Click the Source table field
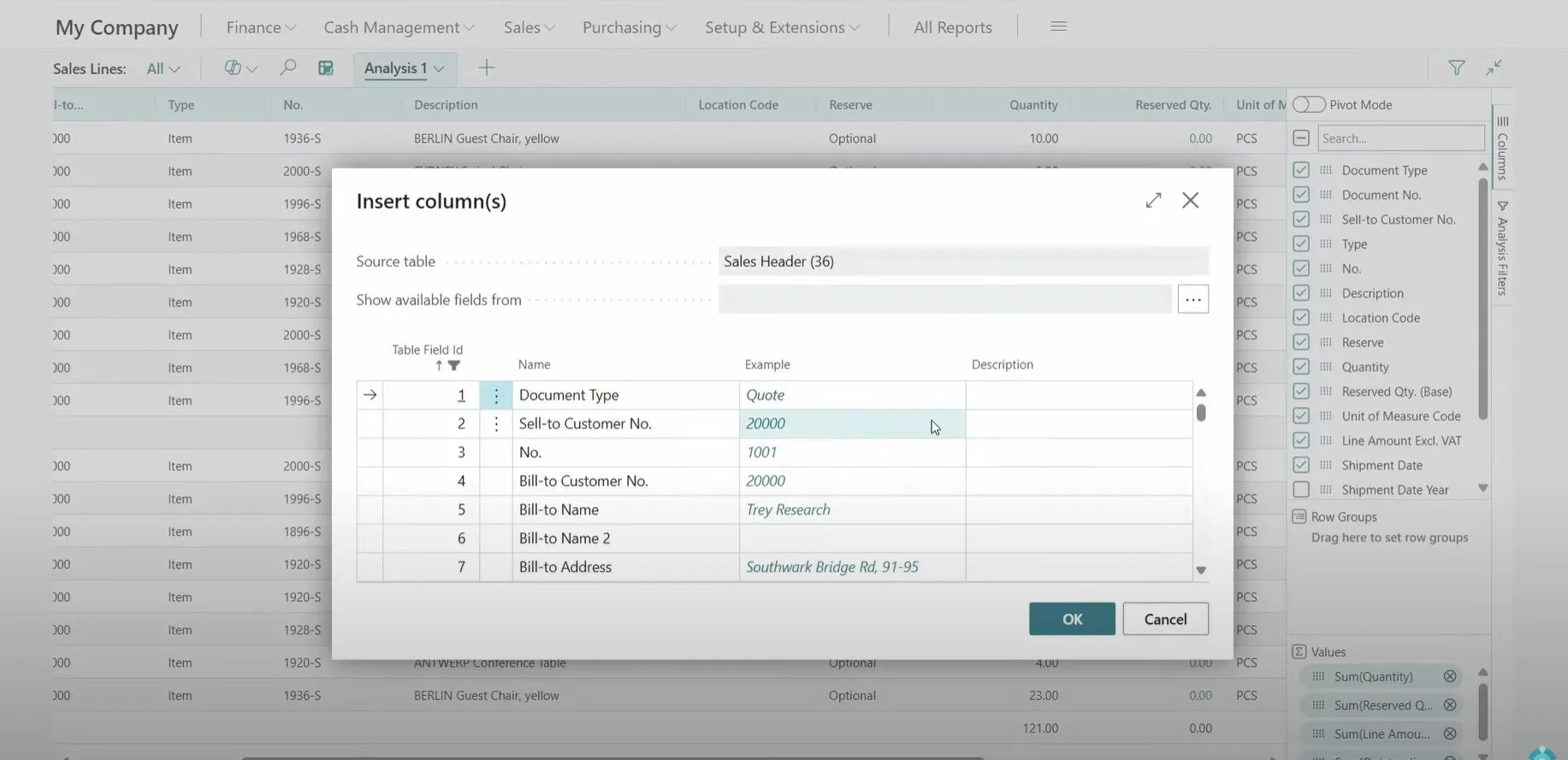1568x760 pixels. coord(963,261)
